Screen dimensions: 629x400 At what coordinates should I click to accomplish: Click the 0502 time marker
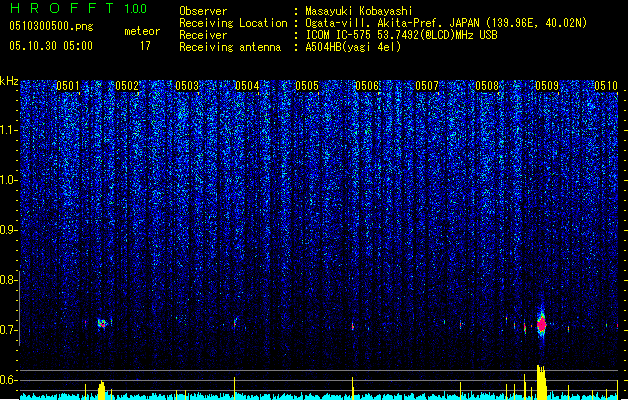[127, 85]
